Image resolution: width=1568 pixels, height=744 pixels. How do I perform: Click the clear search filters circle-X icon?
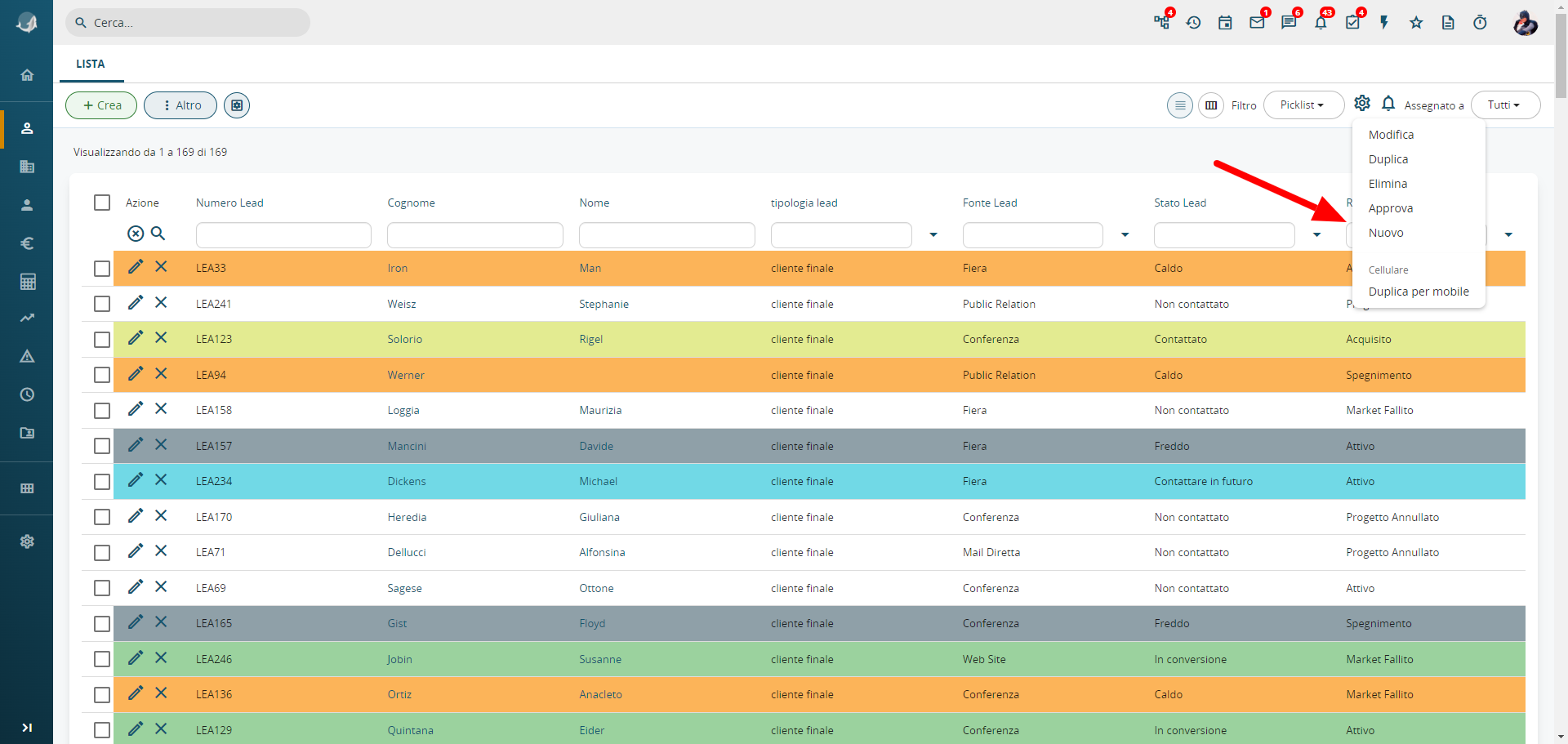[x=136, y=234]
